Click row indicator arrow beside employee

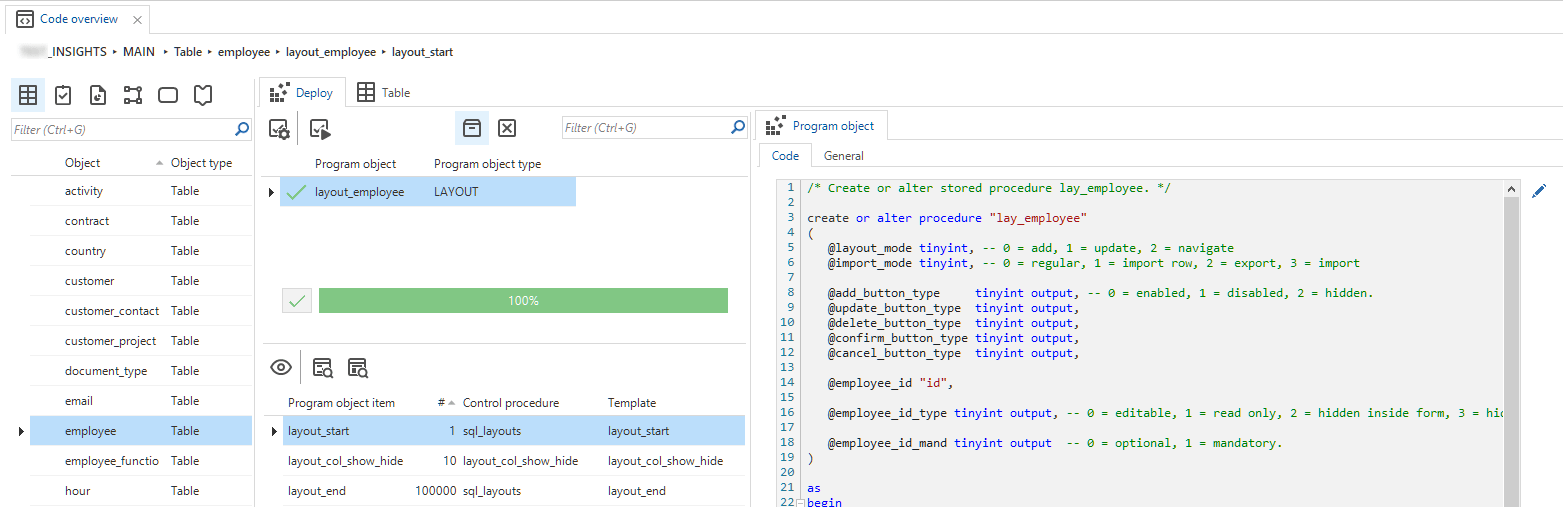coord(20,431)
